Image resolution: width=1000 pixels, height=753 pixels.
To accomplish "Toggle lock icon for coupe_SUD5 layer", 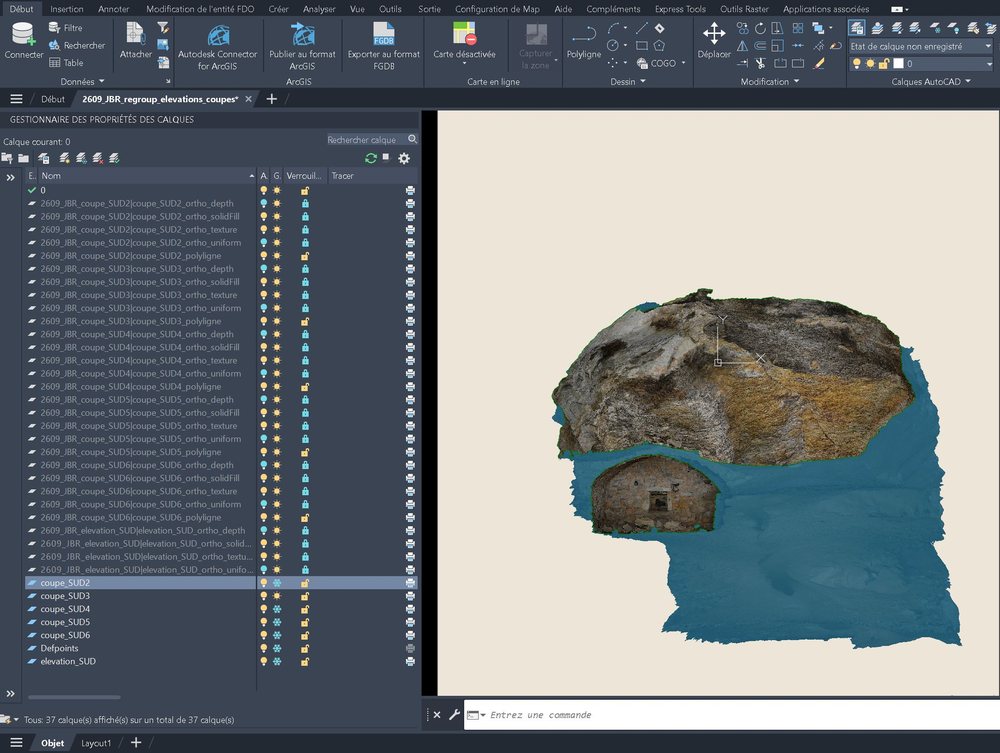I will [x=305, y=622].
